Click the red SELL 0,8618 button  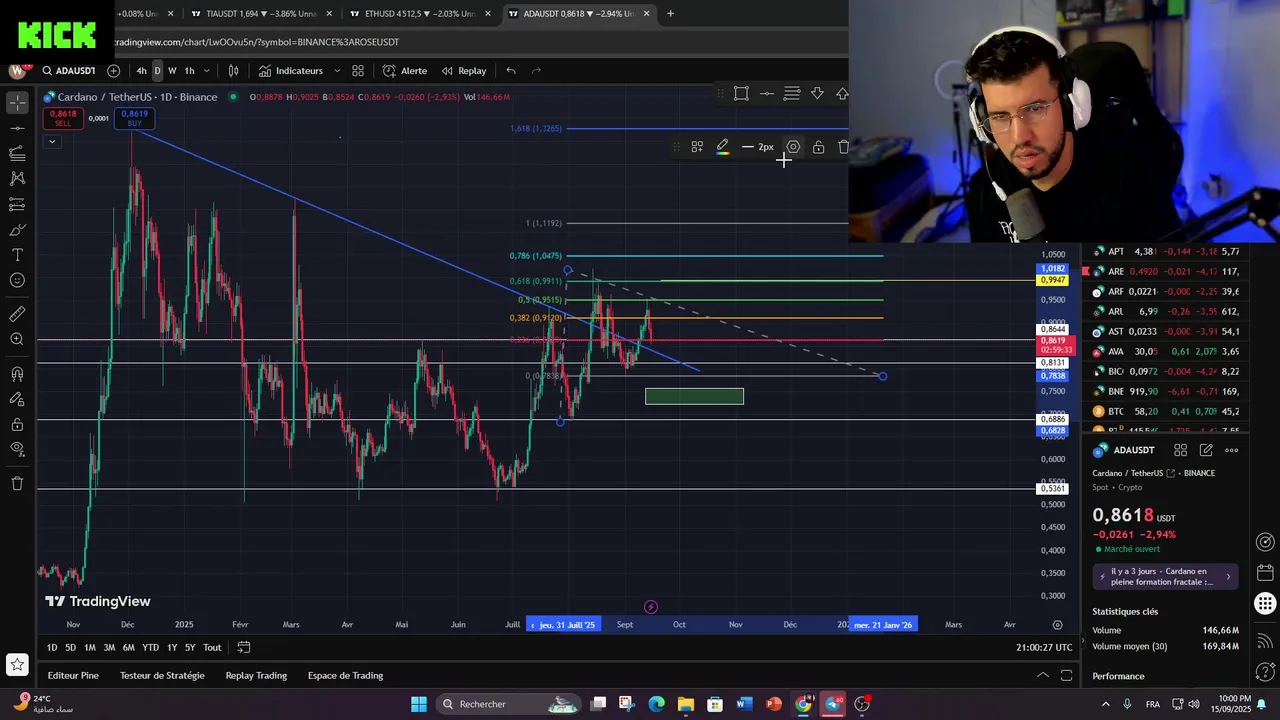(63, 118)
